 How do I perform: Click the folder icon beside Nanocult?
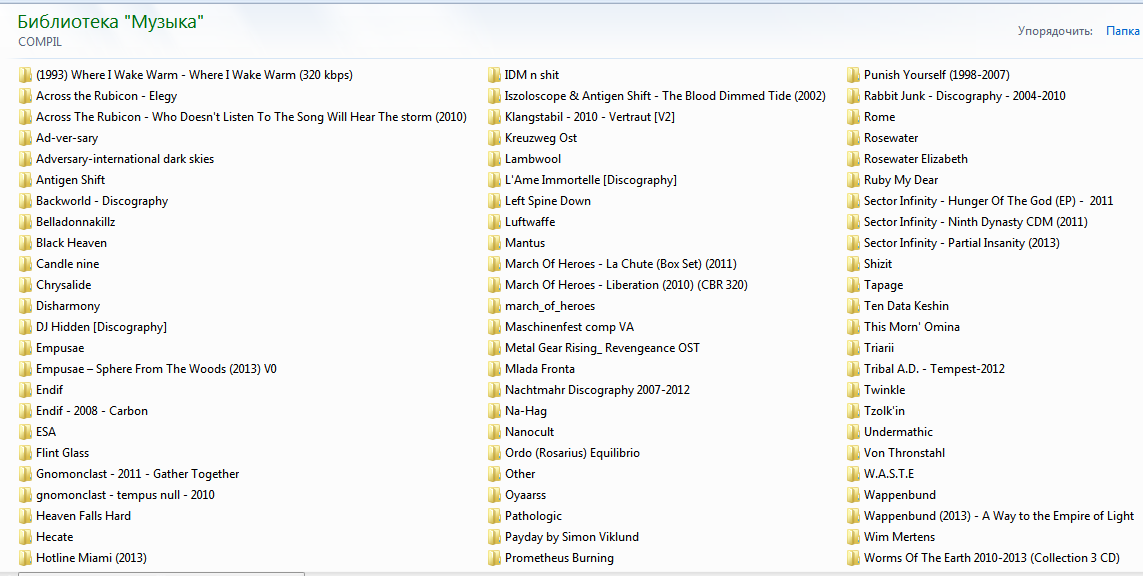click(494, 432)
